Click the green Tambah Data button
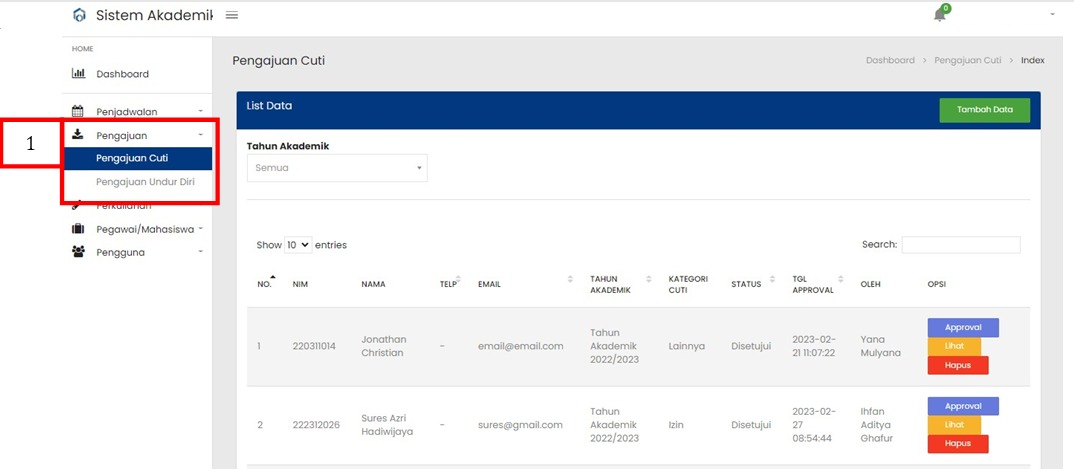Image resolution: width=1074 pixels, height=476 pixels. click(x=984, y=110)
